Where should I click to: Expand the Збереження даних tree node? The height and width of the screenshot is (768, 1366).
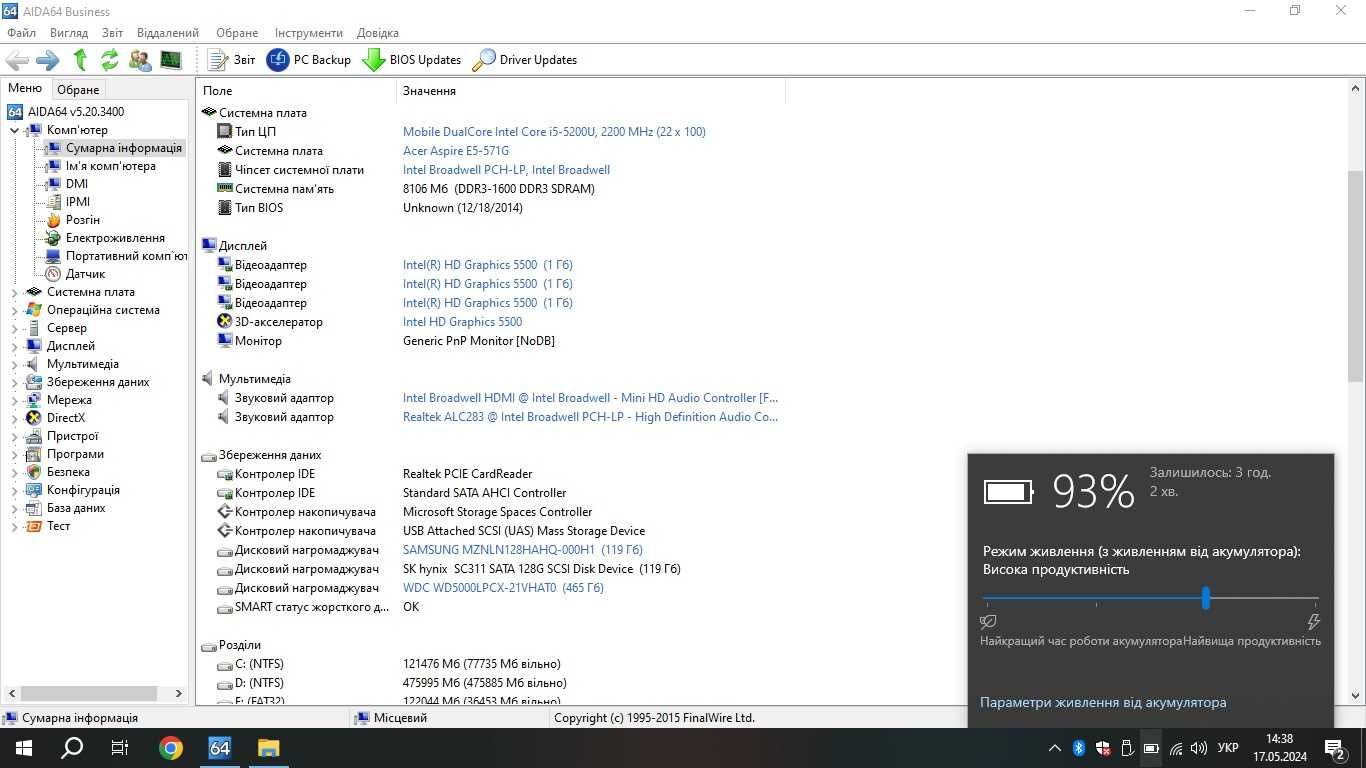point(14,382)
